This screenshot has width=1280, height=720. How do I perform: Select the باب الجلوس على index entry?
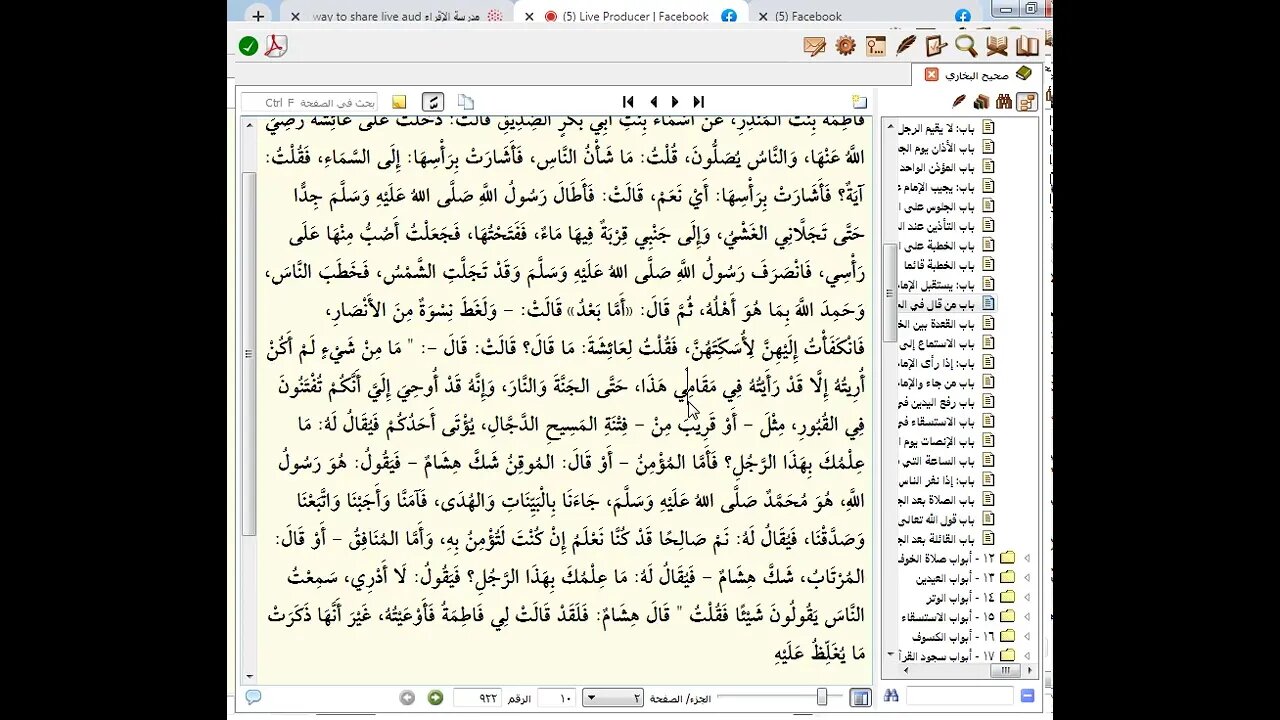click(x=946, y=206)
